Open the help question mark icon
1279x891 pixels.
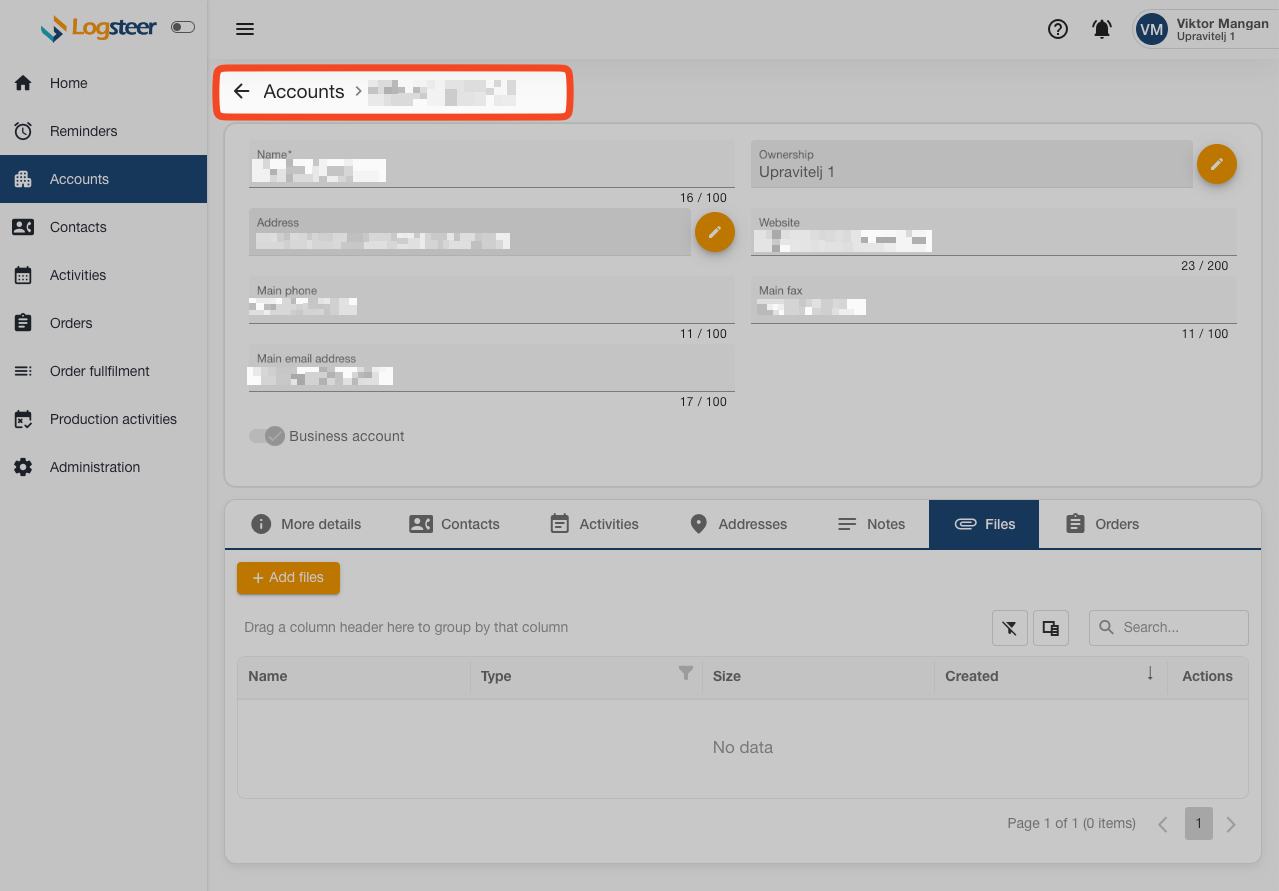[1057, 29]
